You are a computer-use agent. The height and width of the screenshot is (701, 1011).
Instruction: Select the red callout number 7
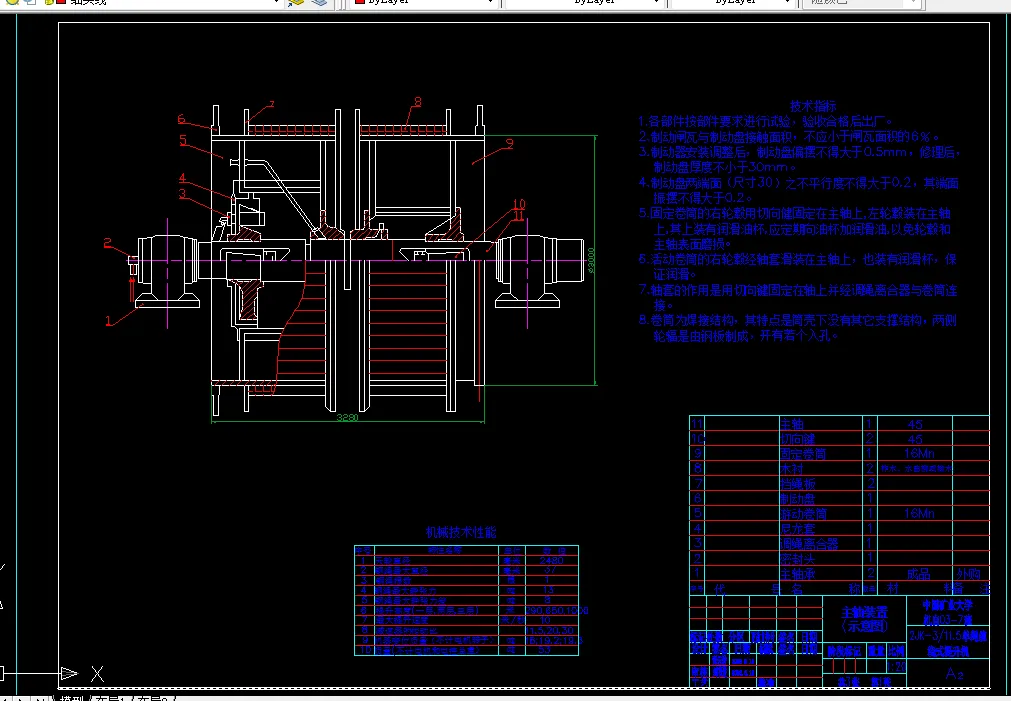point(272,104)
